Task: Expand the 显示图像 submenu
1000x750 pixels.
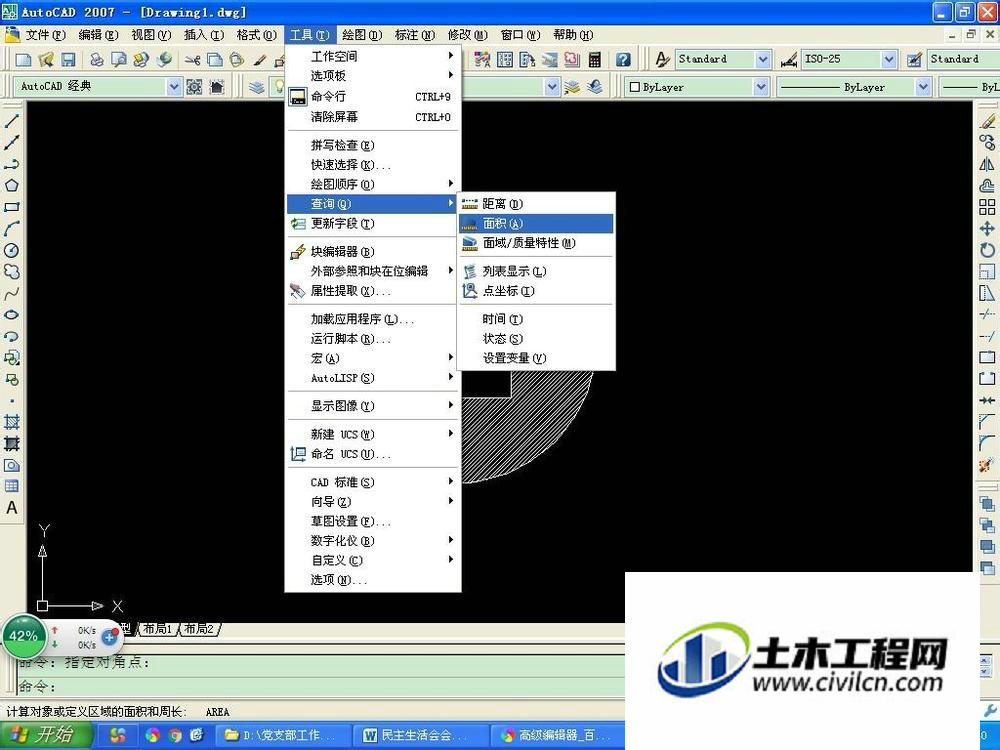Action: coord(373,406)
